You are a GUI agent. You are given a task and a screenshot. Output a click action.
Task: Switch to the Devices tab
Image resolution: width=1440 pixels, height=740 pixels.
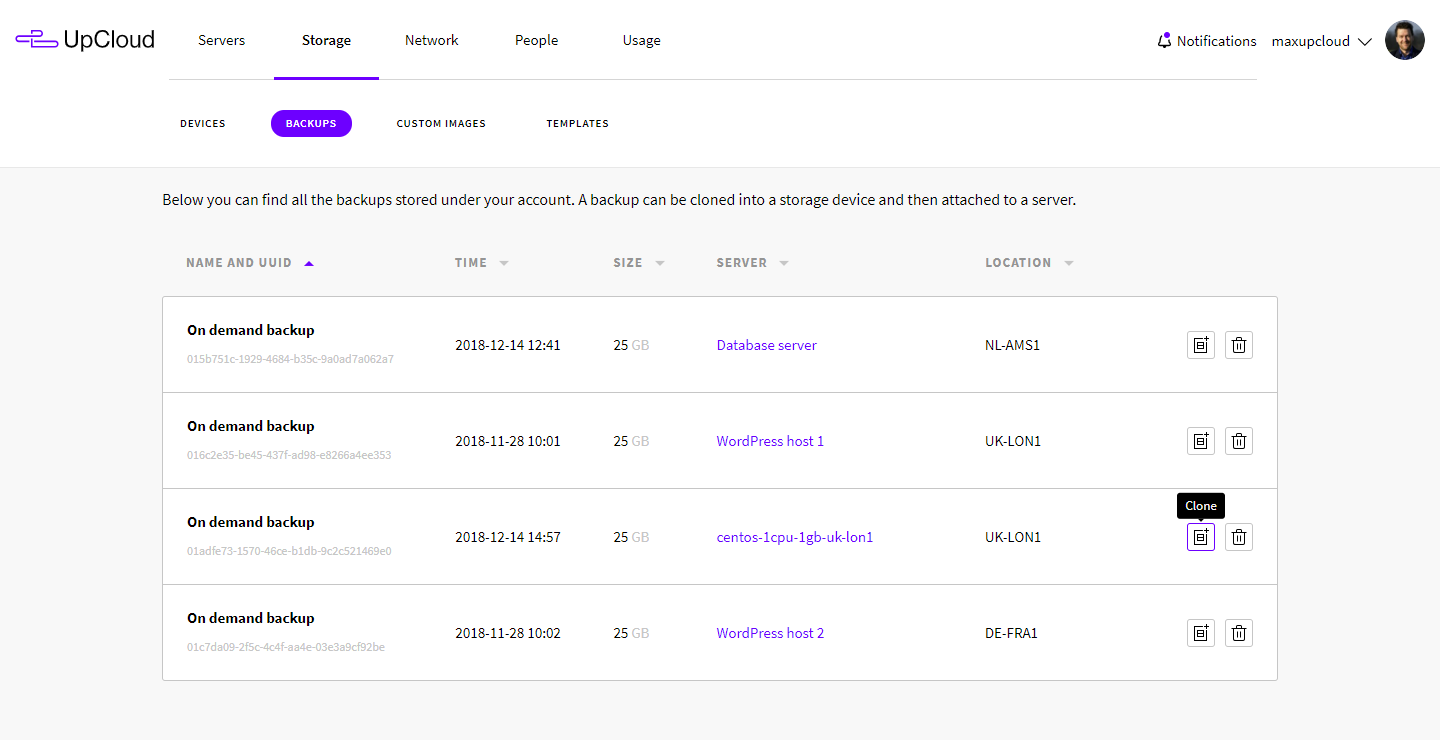tap(203, 123)
